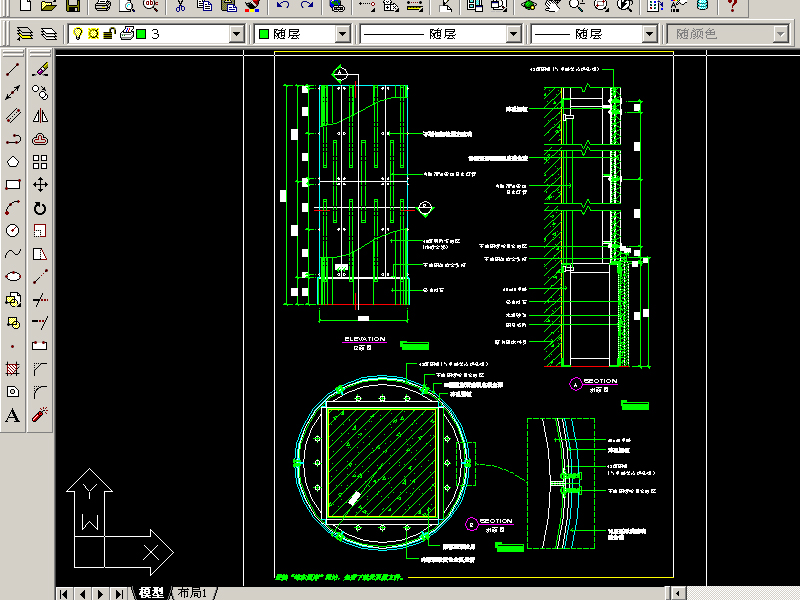800x600 pixels.
Task: Click the horizontal scrollbar left arrow
Action: pyautogui.click(x=679, y=593)
